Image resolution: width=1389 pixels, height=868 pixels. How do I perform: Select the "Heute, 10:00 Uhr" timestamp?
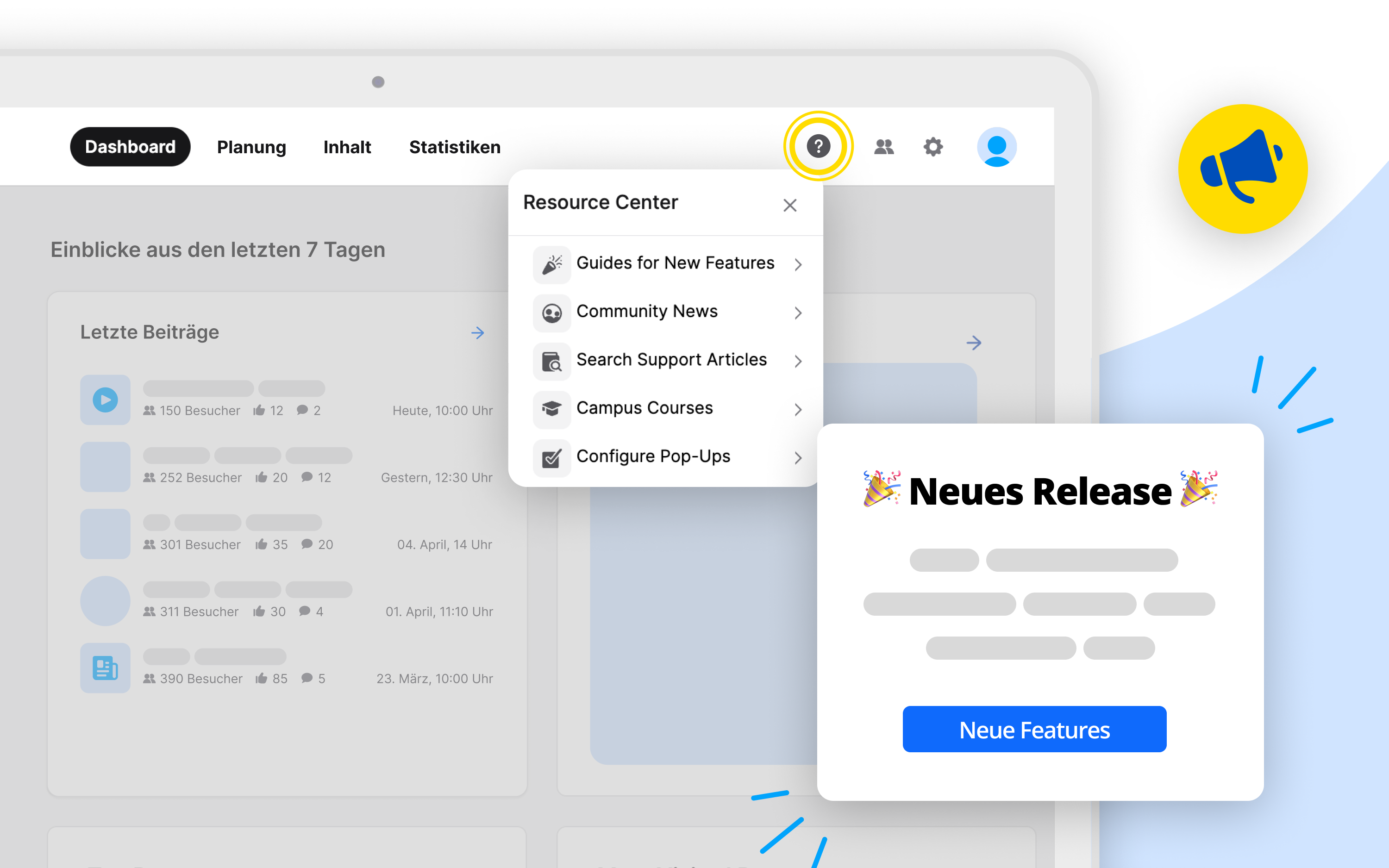pyautogui.click(x=443, y=411)
